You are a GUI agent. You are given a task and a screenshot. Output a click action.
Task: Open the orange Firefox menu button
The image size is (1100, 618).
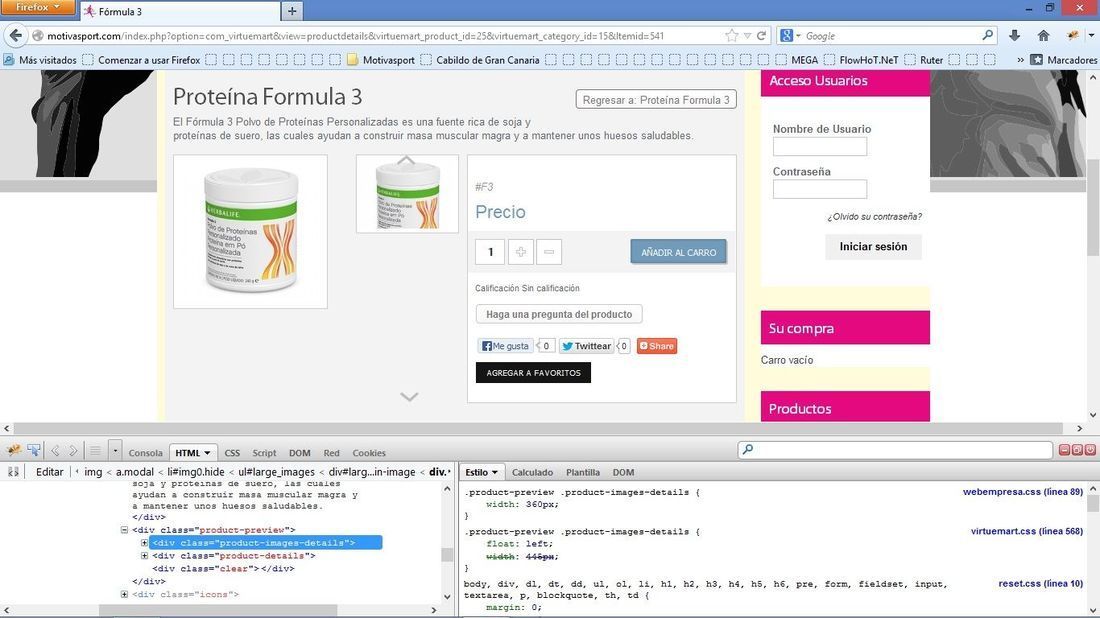pyautogui.click(x=38, y=7)
